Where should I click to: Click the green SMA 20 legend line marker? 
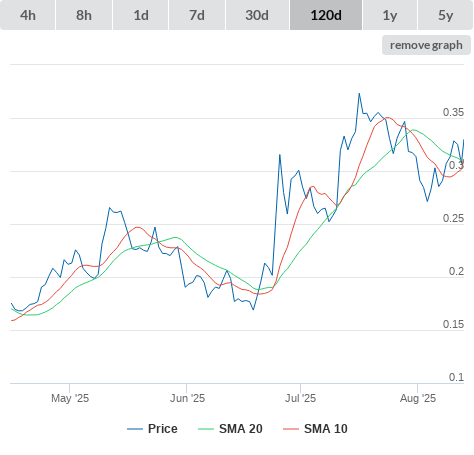[x=206, y=429]
